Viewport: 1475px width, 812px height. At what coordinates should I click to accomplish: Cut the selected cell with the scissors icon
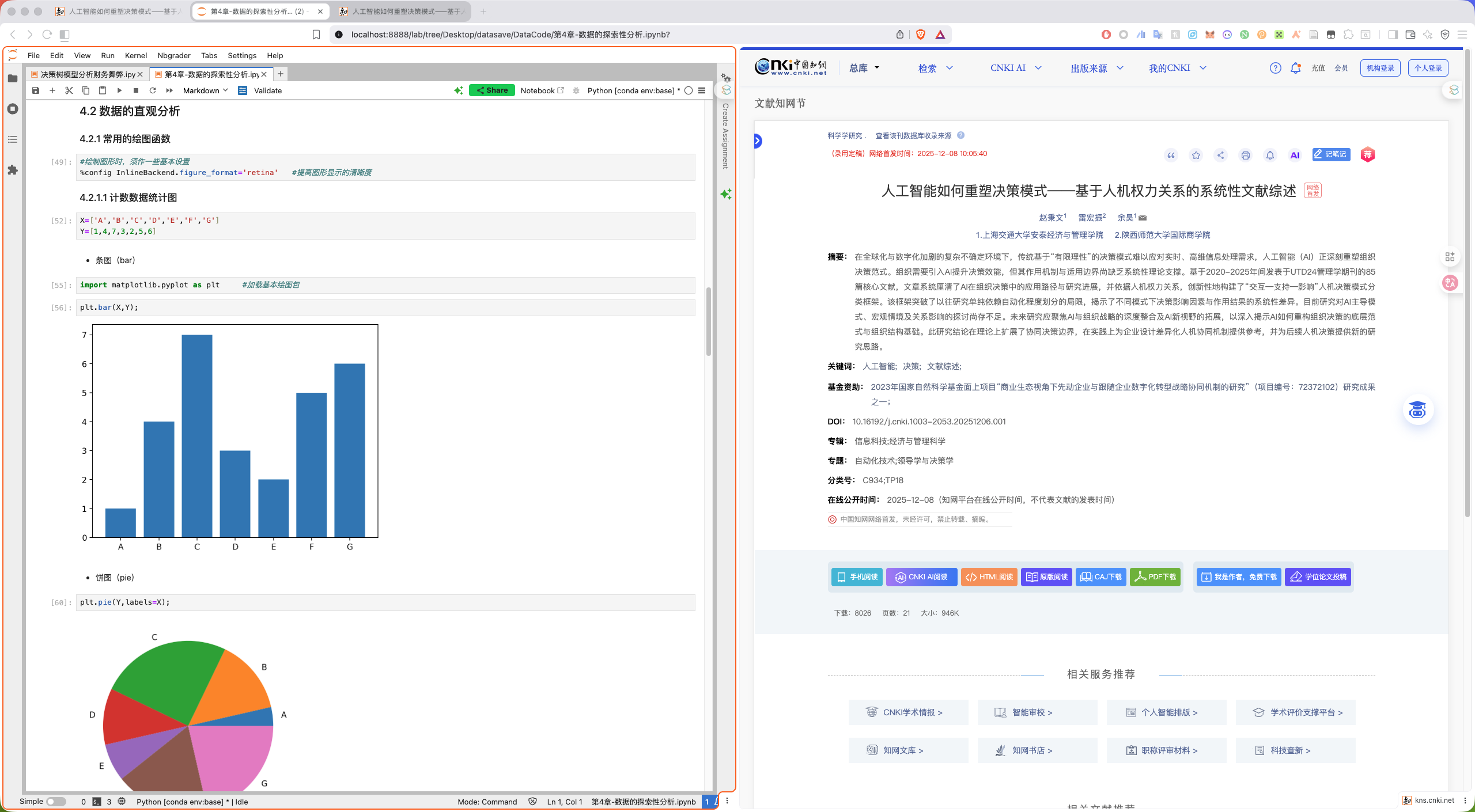69,90
